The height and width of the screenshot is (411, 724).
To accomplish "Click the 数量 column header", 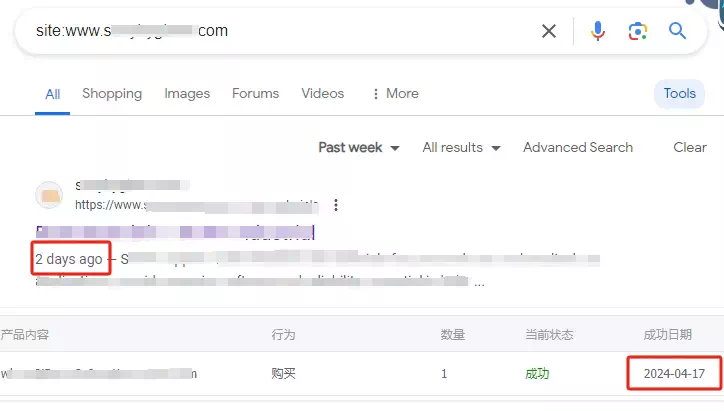I will (x=452, y=334).
